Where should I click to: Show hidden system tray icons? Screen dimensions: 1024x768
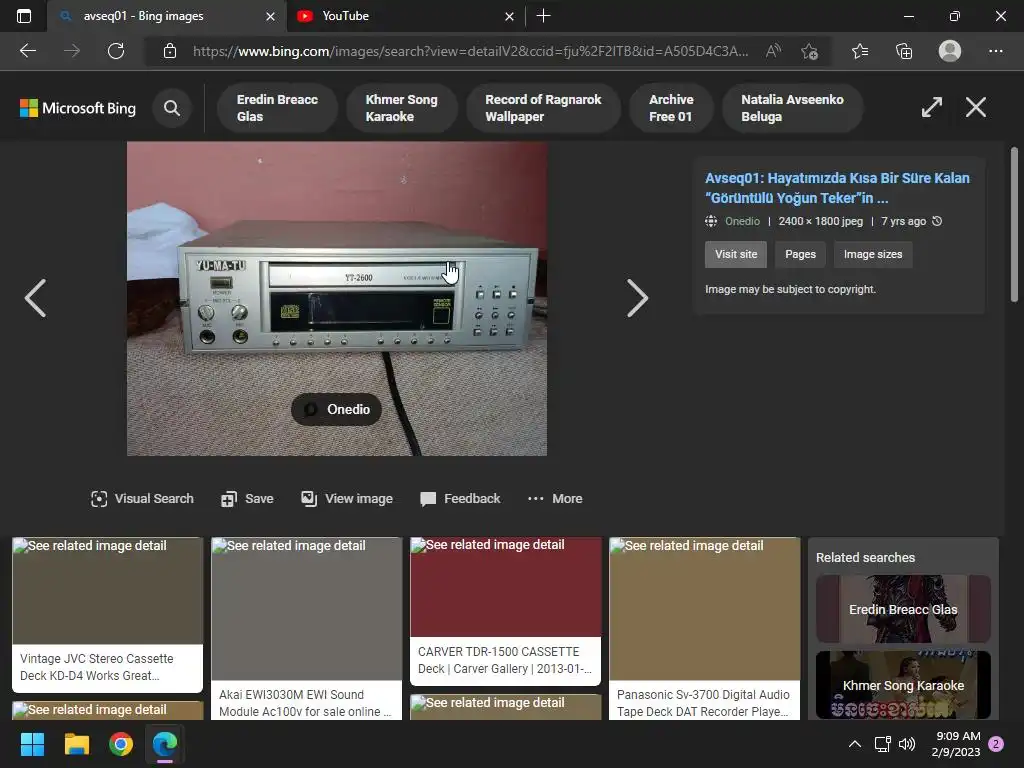(x=854, y=744)
